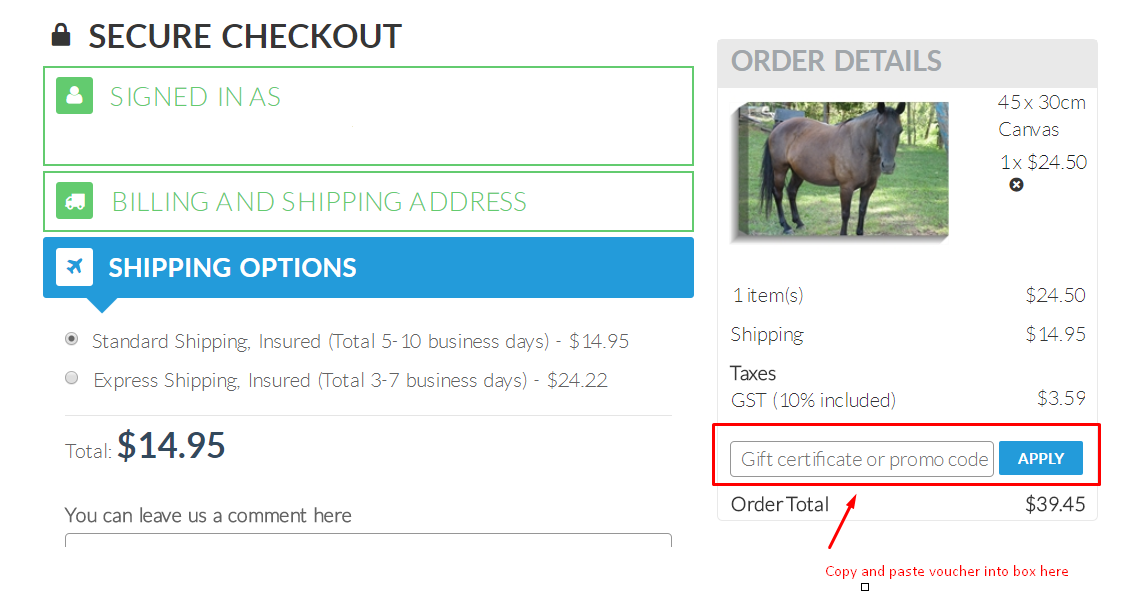
Task: Click the Secure Checkout heading
Action: 245,36
